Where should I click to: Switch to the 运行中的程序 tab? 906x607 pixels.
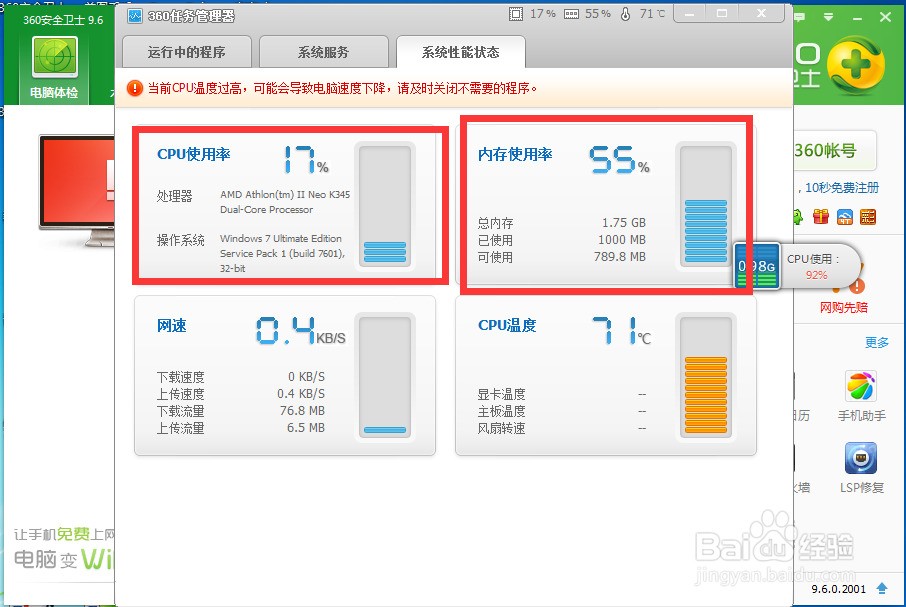click(187, 52)
